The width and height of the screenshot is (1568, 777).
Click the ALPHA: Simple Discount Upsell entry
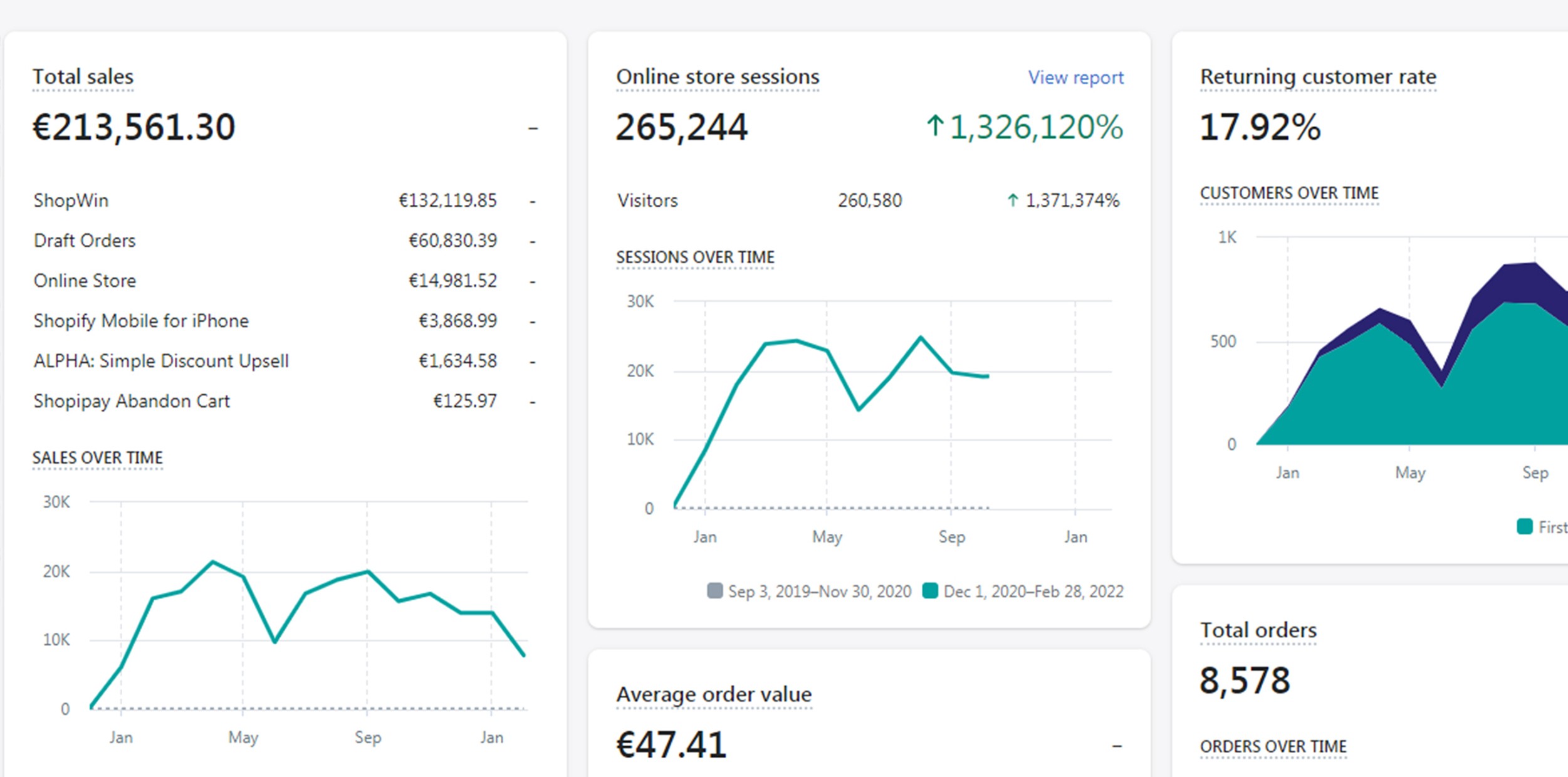click(161, 360)
